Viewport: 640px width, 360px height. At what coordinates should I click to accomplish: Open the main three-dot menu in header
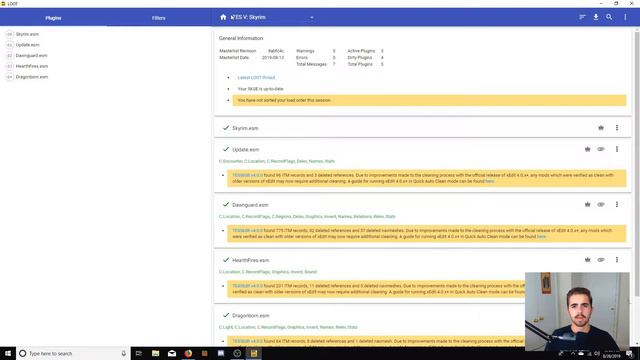(x=625, y=17)
